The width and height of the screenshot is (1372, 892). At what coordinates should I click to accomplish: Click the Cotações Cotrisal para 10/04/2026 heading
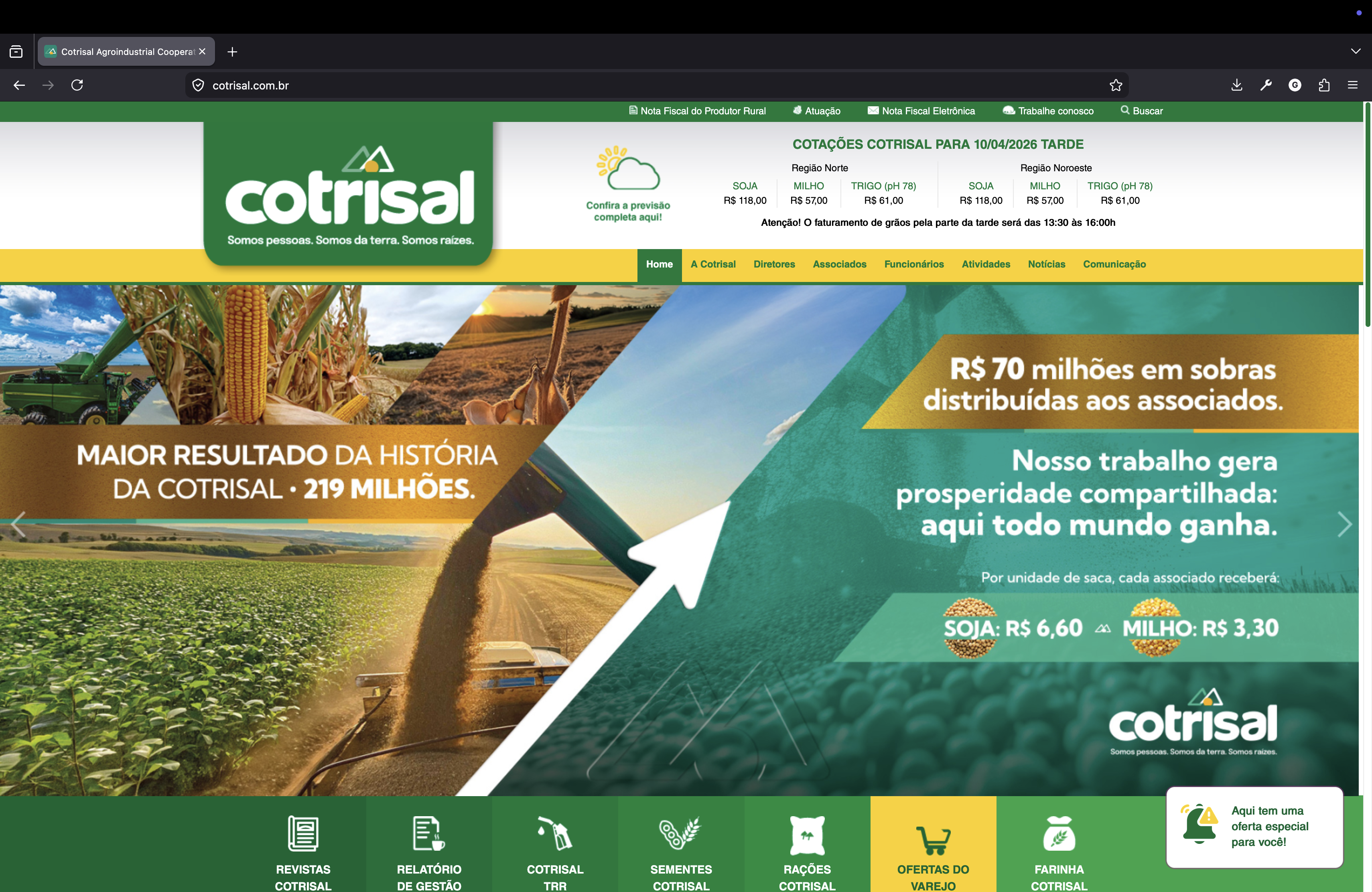point(938,144)
